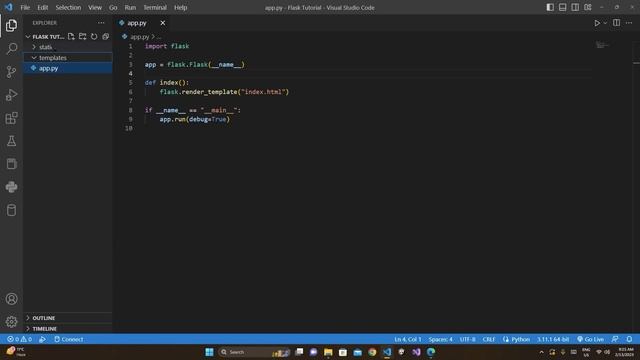
Task: Open the Terminal menu
Action: [x=155, y=7]
